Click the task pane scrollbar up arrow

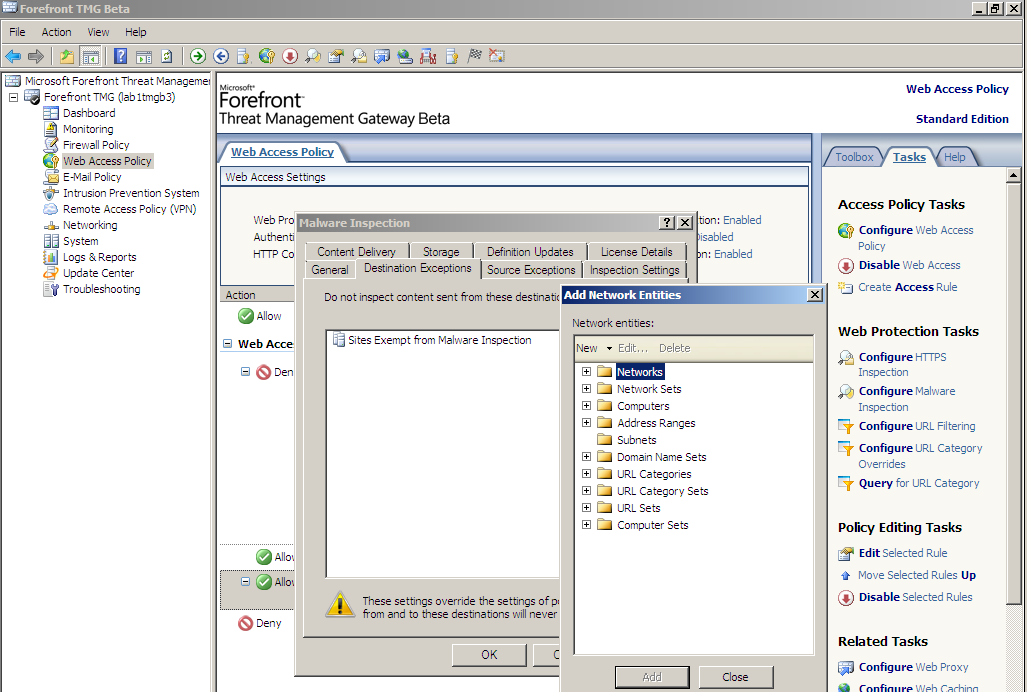[x=1013, y=175]
